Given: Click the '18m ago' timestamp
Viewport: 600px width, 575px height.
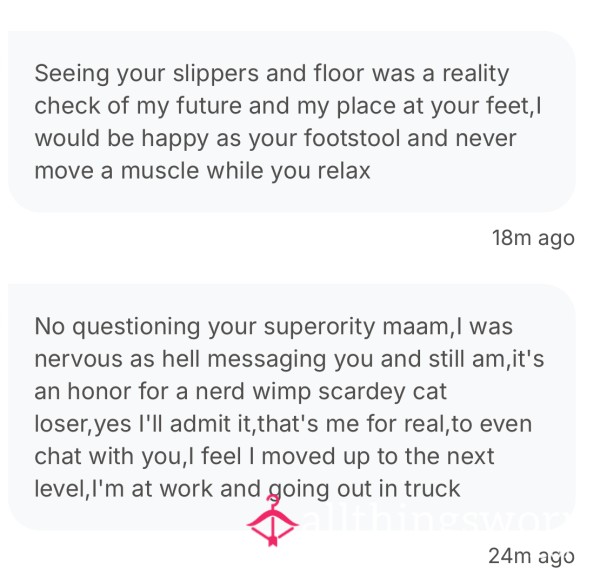Looking at the screenshot, I should (533, 238).
